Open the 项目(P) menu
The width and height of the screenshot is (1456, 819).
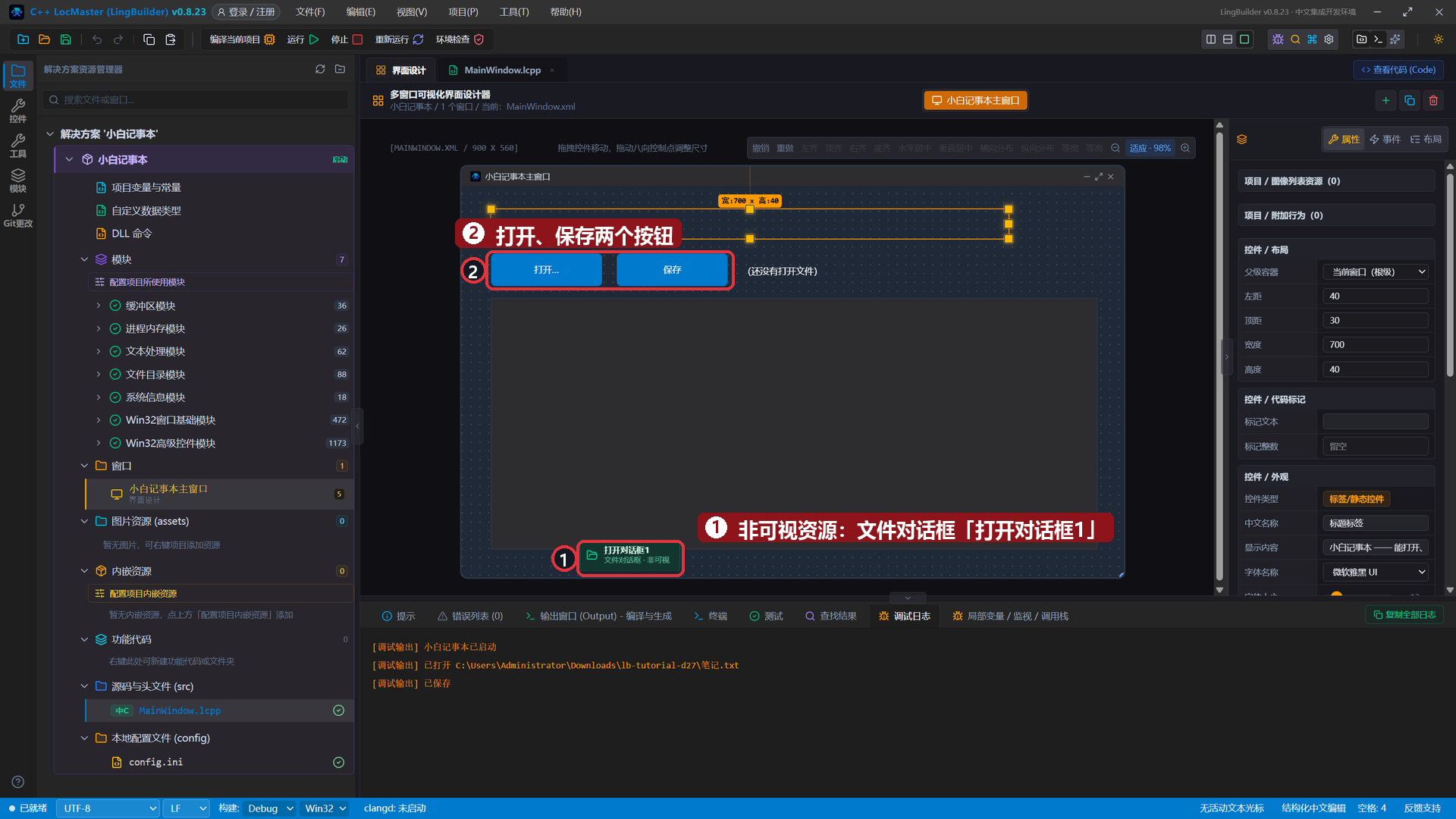[463, 12]
